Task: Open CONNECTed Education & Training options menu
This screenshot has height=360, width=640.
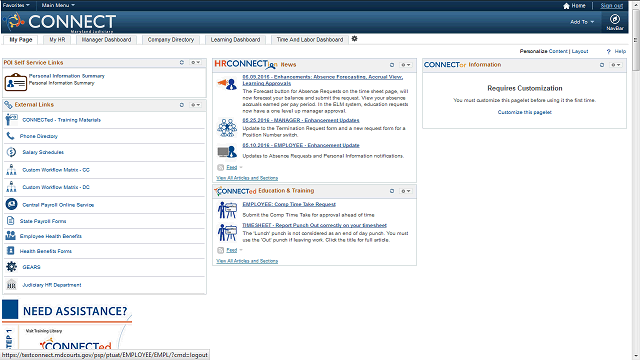Action: coord(406,191)
